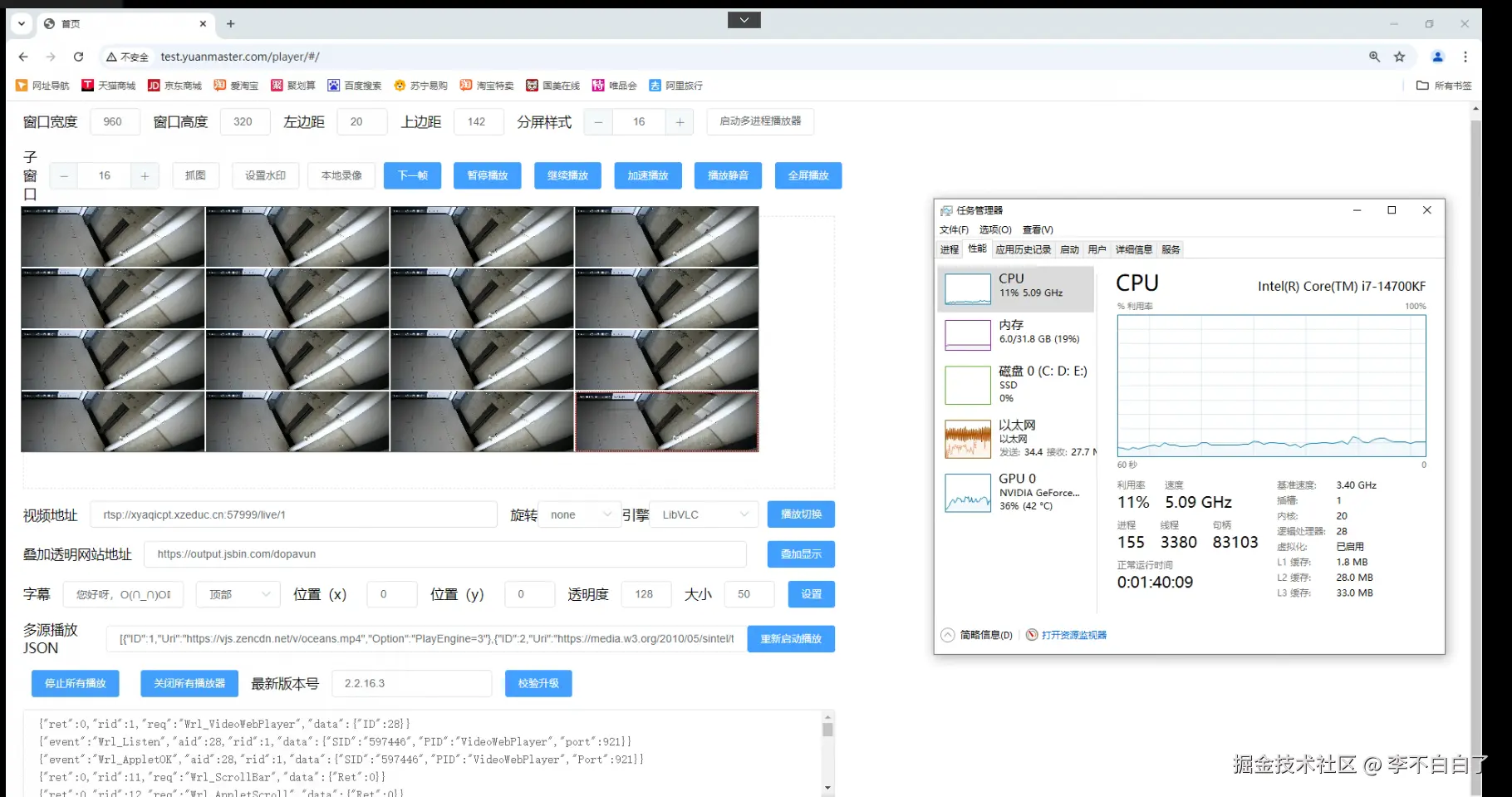Screen dimensions: 1512x797
Task: Select the 以太网 Ethernet panel in Task Manager
Action: click(x=1015, y=438)
